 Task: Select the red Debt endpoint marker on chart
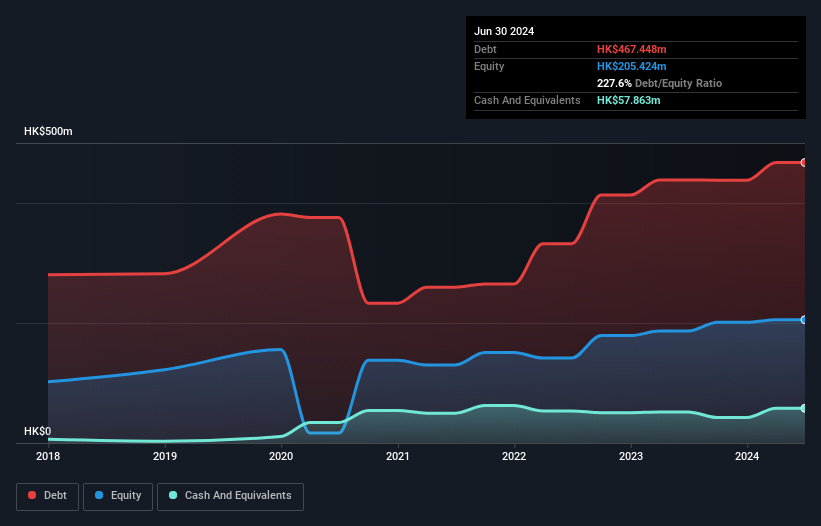click(804, 163)
